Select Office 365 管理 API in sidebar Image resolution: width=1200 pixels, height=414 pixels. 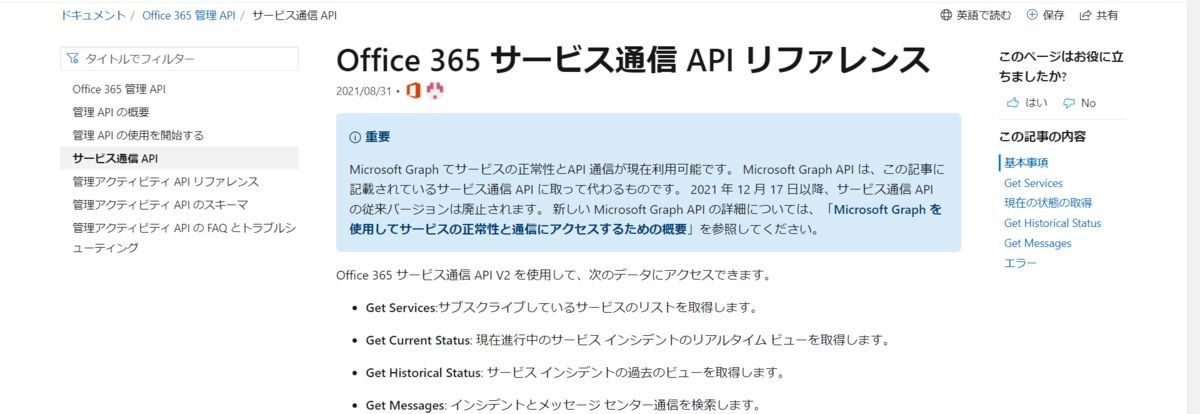click(x=119, y=89)
